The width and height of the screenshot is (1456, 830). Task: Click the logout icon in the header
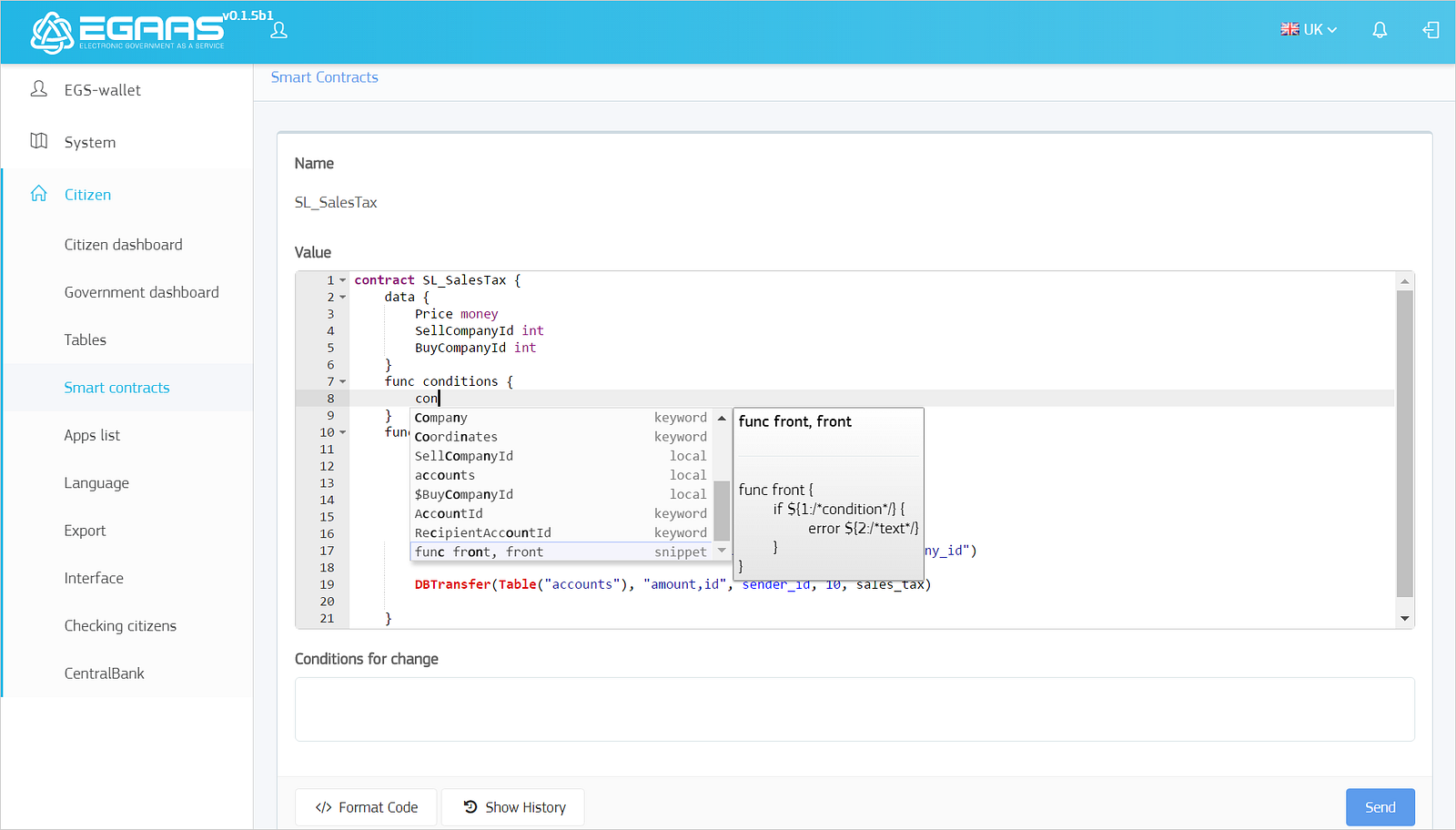tap(1431, 30)
